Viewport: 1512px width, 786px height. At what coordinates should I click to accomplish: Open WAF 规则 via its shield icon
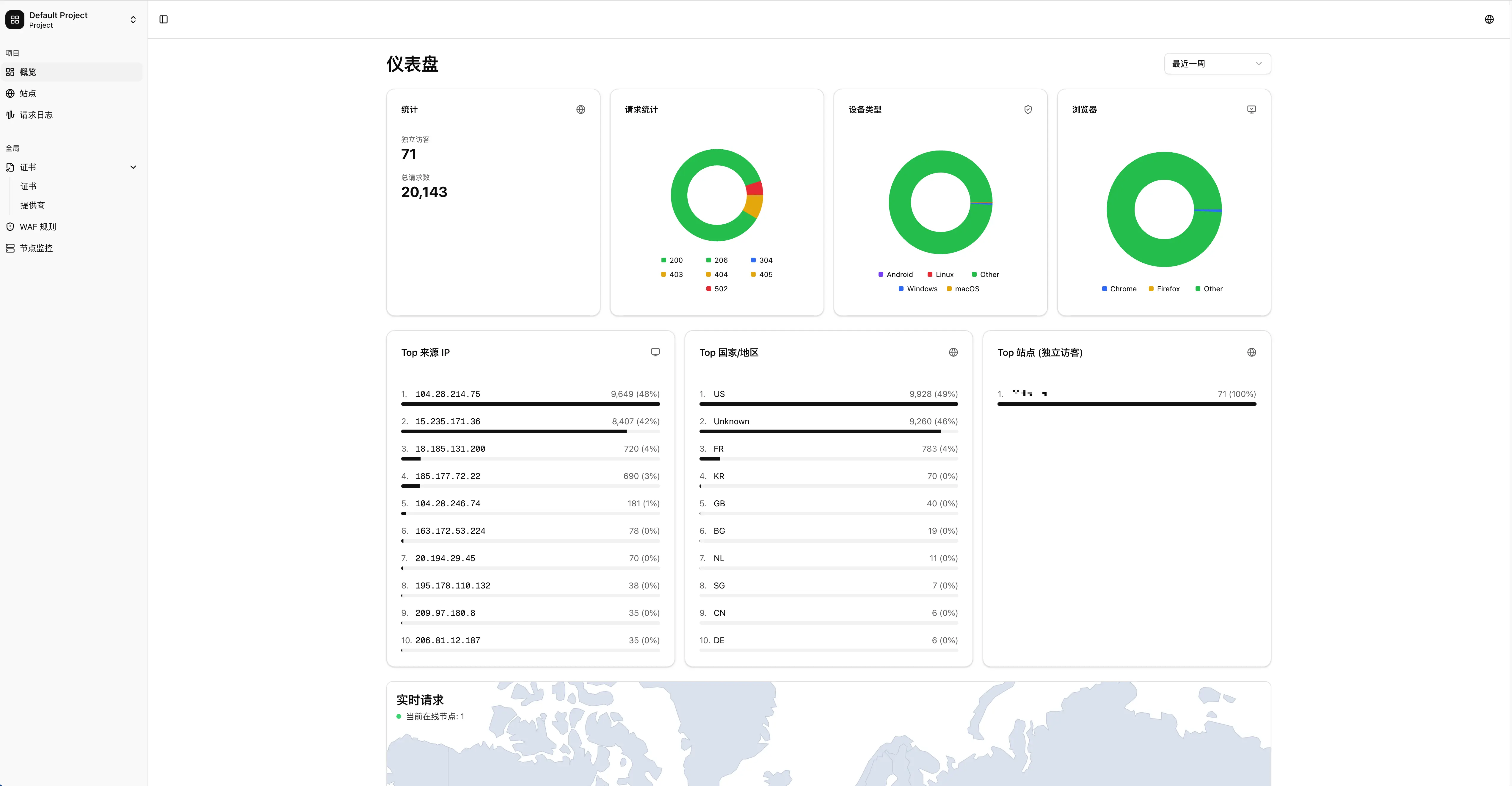click(x=10, y=227)
